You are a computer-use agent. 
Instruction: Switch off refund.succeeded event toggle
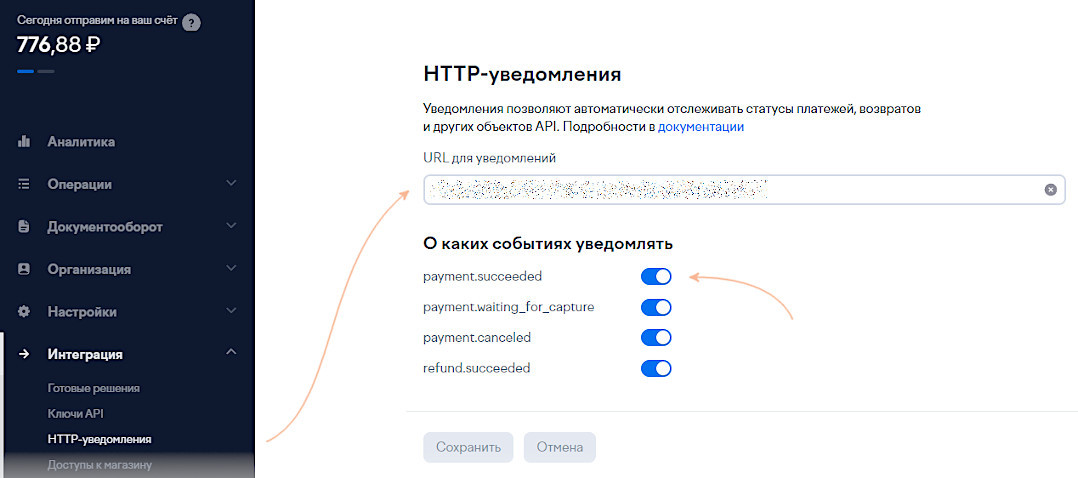[x=656, y=369]
